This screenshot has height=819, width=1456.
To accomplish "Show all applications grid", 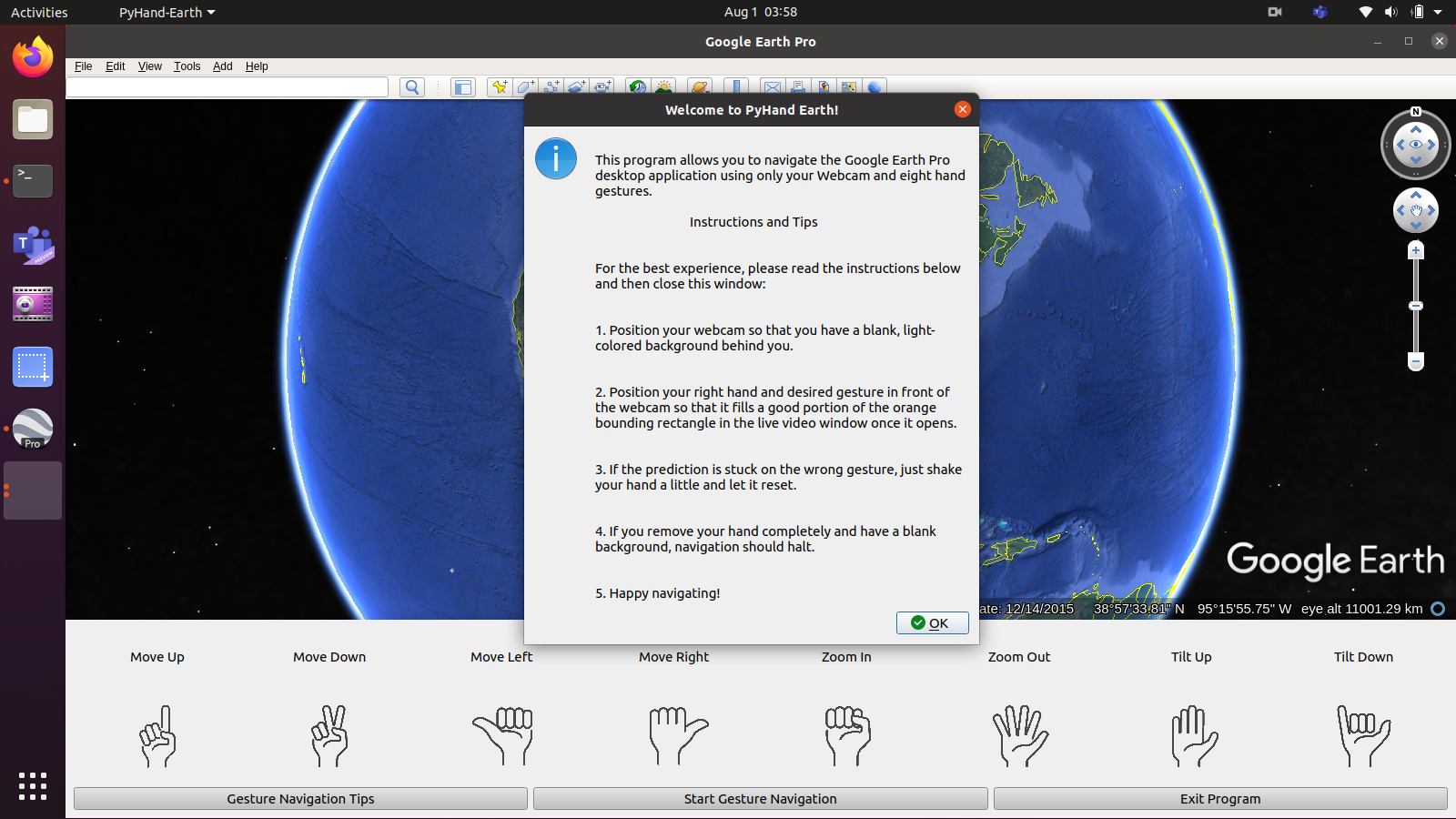I will tap(33, 786).
